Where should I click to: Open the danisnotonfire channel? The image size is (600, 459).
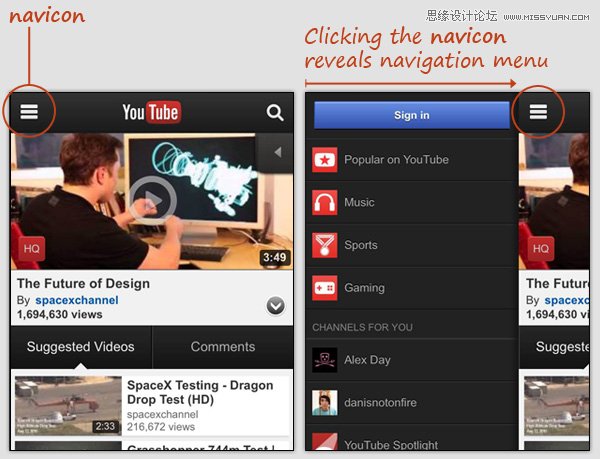(412, 403)
